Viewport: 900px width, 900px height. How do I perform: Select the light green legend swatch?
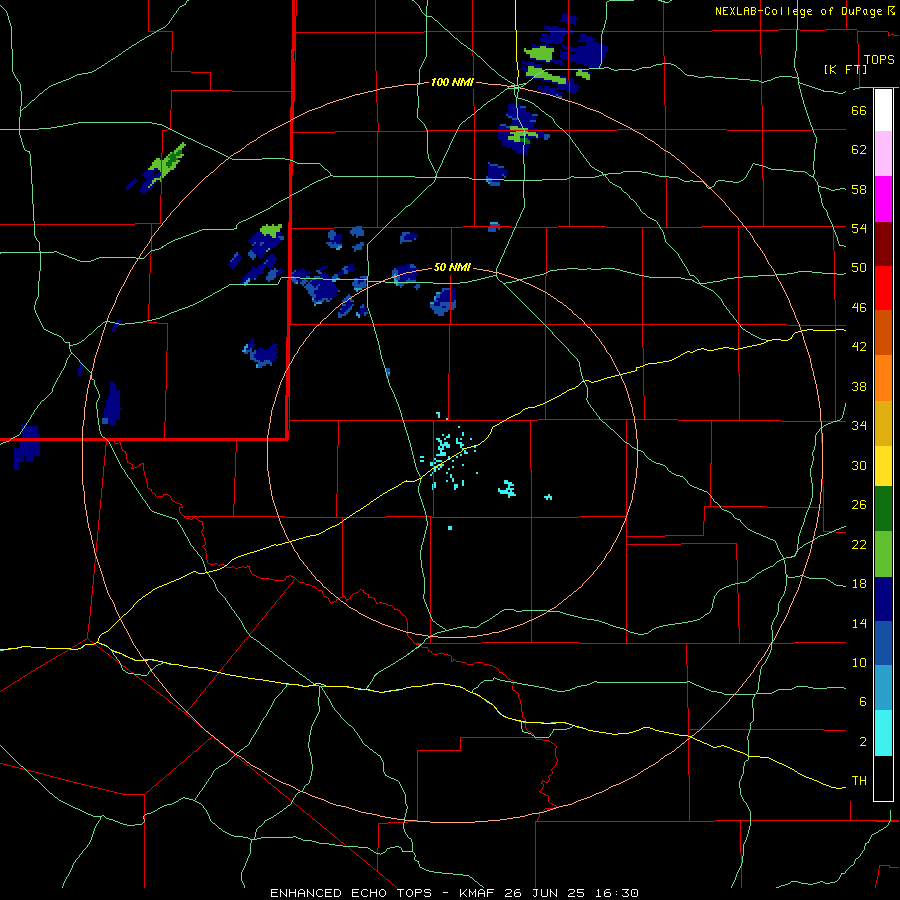[883, 554]
